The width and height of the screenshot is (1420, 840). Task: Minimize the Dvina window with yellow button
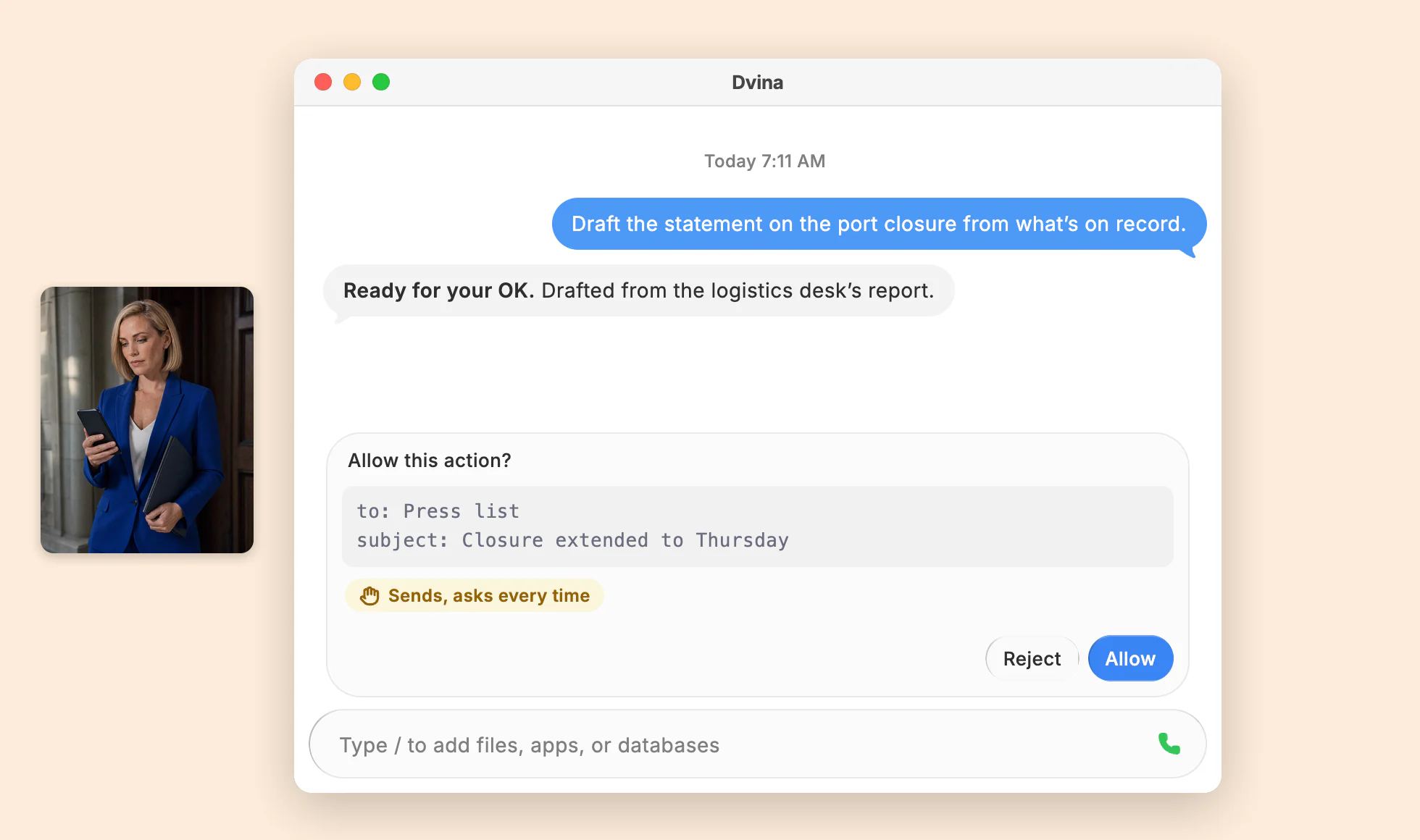click(x=352, y=82)
